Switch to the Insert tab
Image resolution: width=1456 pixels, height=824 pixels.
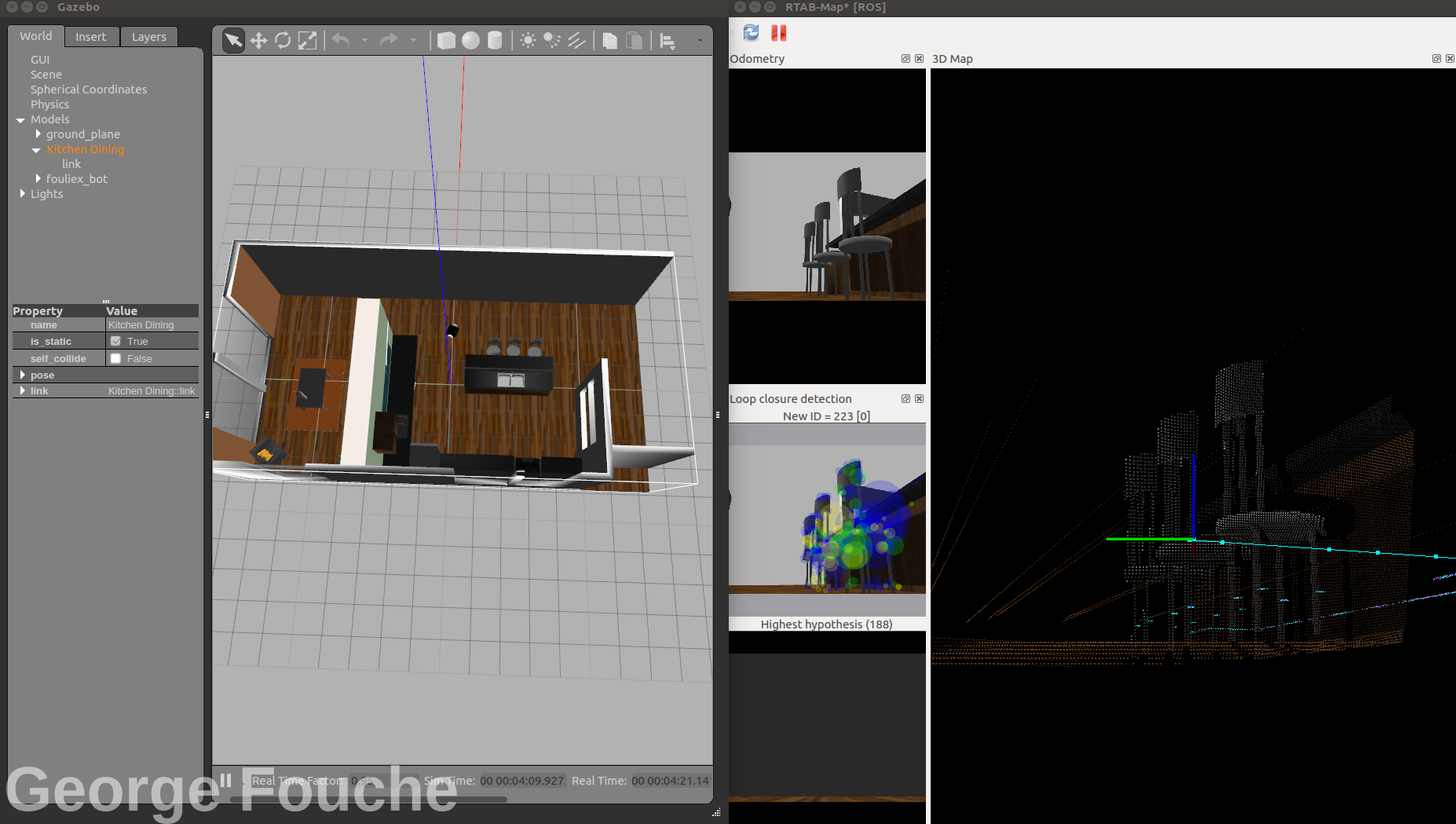(x=90, y=37)
